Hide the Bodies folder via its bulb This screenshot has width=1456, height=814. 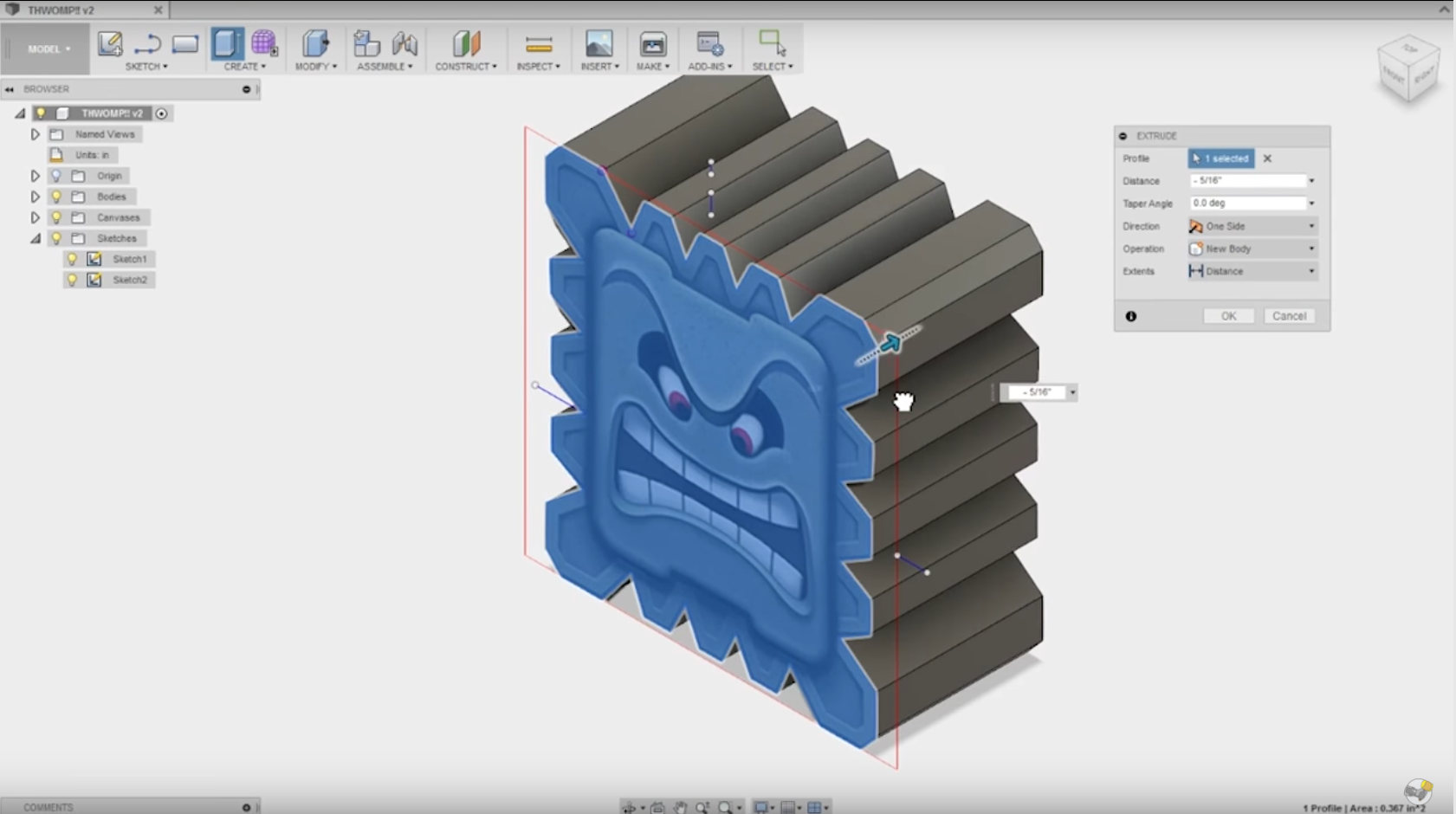tap(56, 197)
